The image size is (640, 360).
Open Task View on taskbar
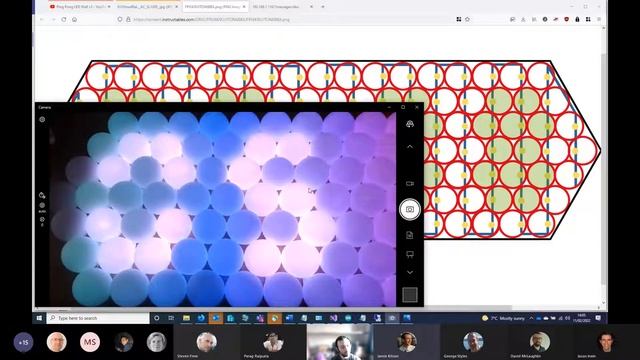click(x=171, y=318)
